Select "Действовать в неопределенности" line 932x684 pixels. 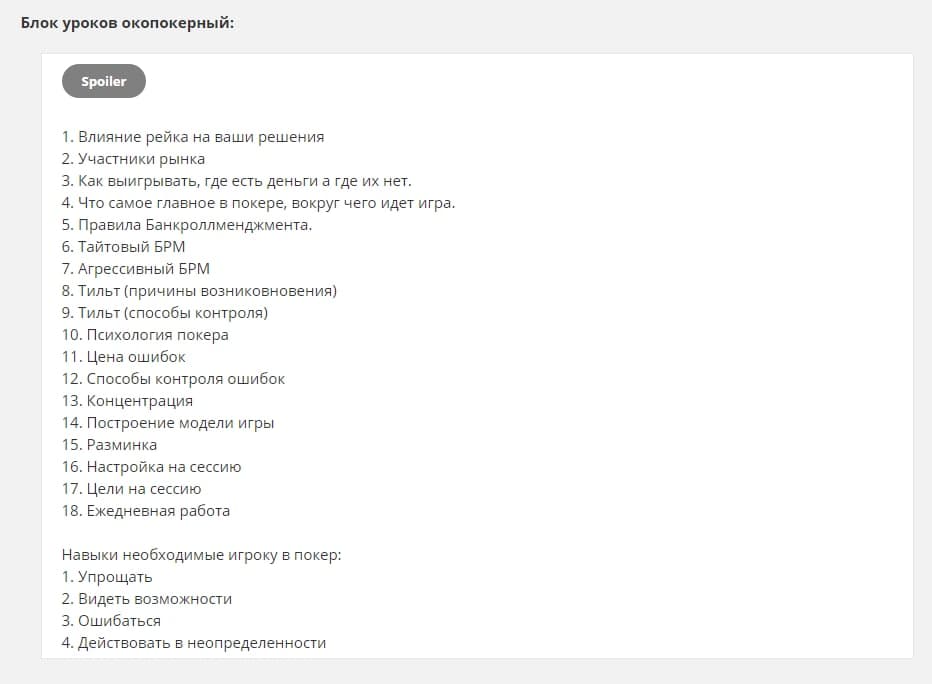pyautogui.click(x=194, y=643)
